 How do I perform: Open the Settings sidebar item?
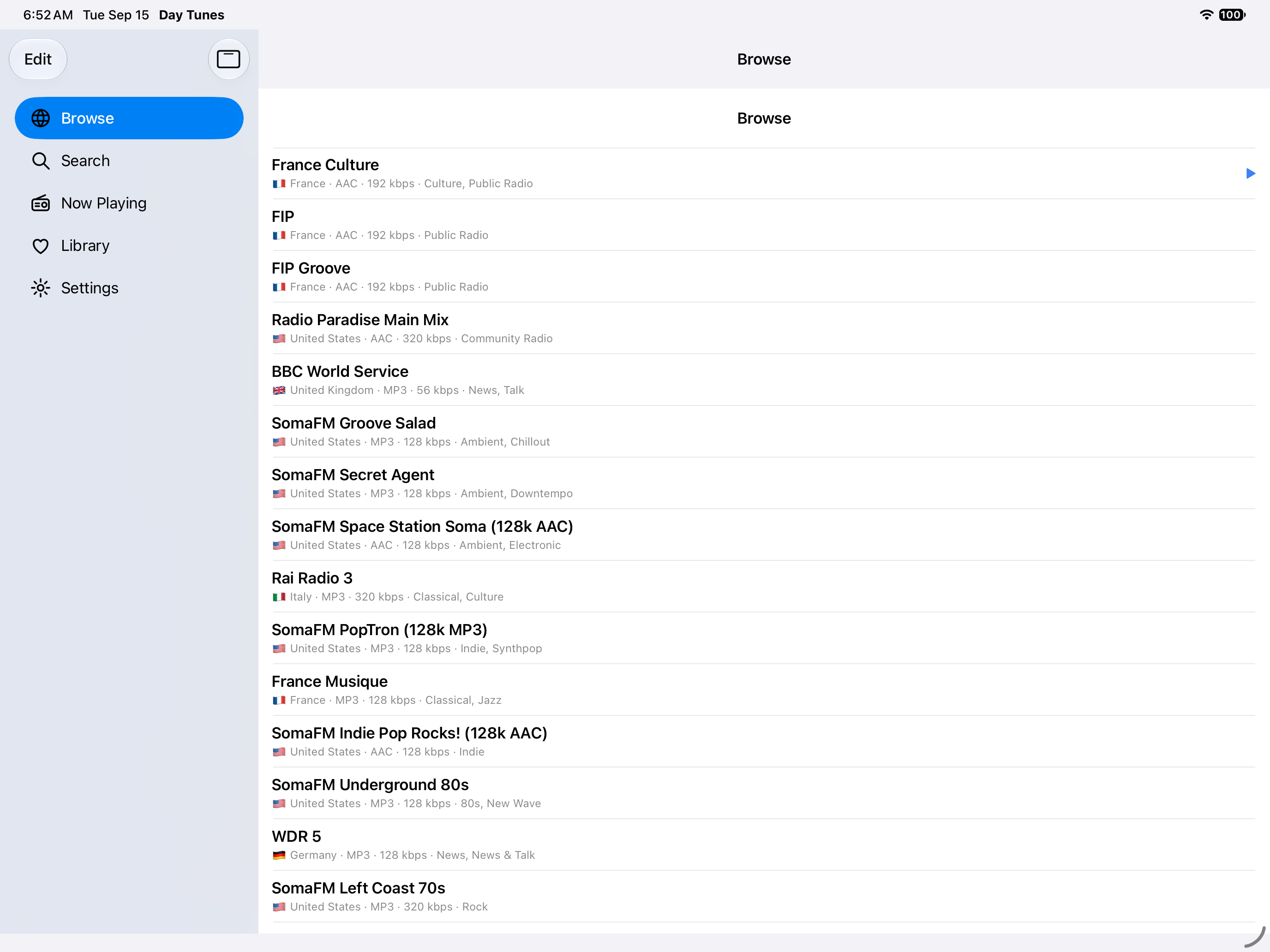pyautogui.click(x=129, y=288)
